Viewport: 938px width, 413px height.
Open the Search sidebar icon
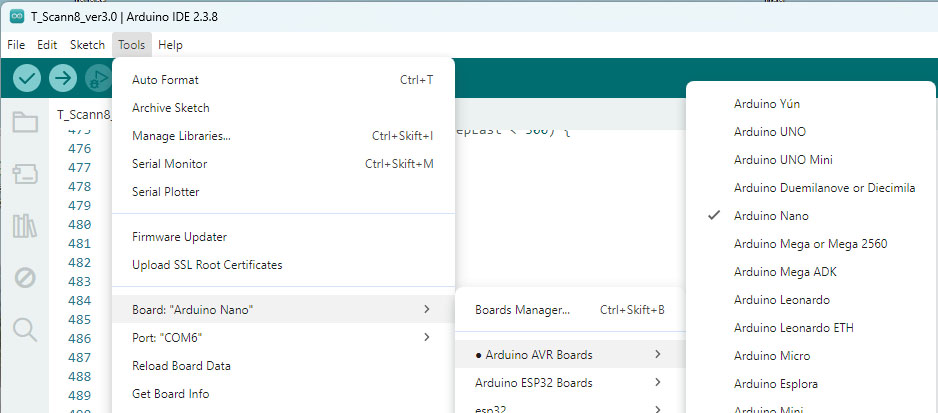(25, 329)
